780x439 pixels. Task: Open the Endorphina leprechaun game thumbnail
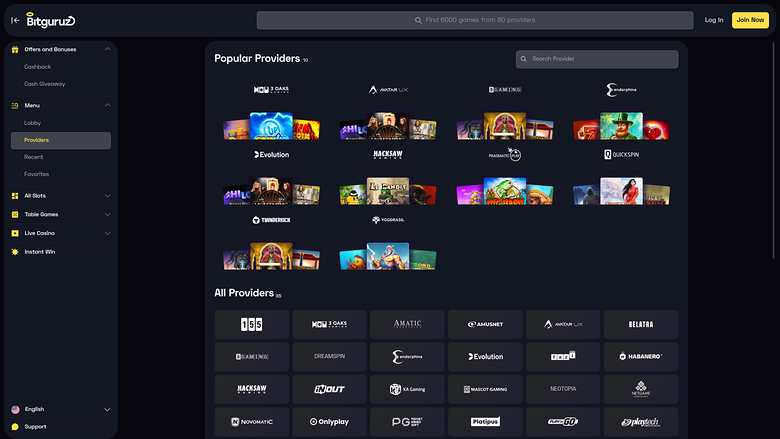click(621, 126)
